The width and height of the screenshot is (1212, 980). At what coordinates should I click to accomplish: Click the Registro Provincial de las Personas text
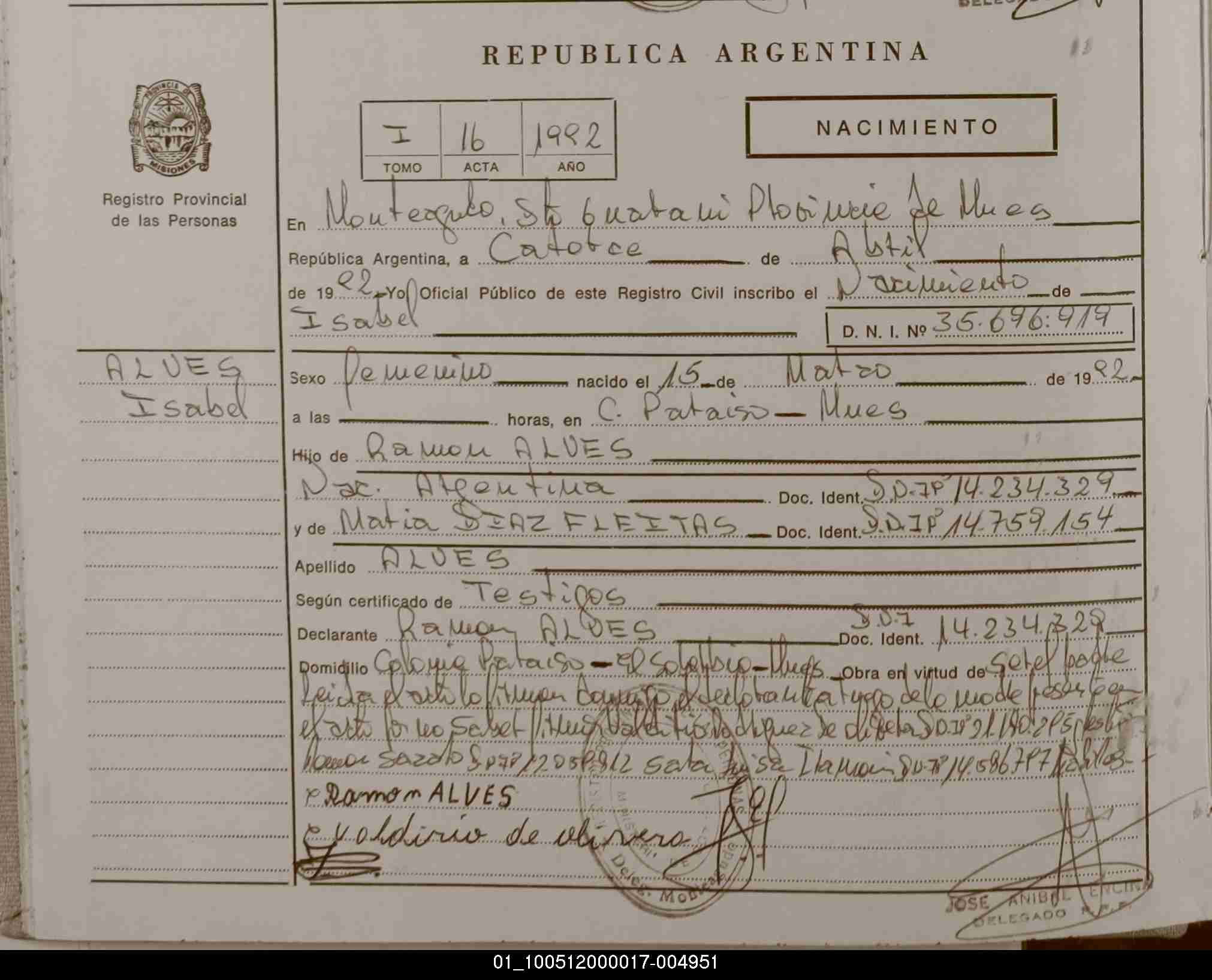174,210
